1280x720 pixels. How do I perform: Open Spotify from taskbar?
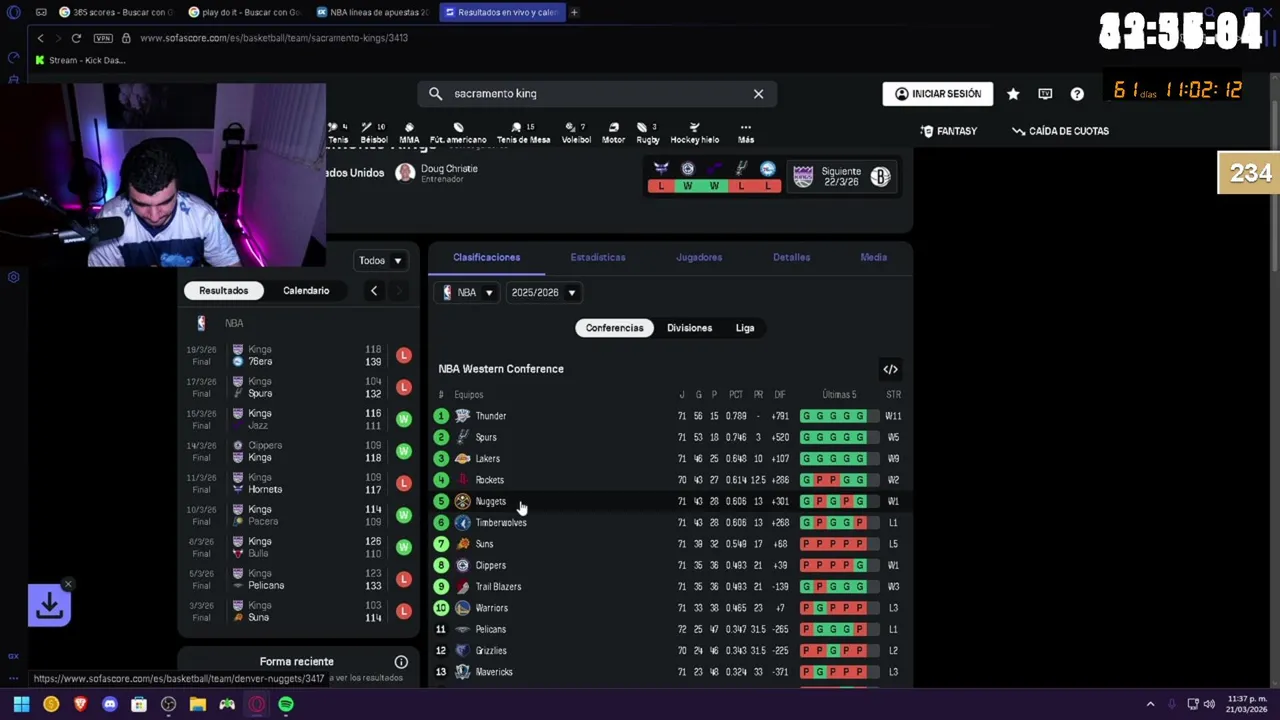(286, 705)
